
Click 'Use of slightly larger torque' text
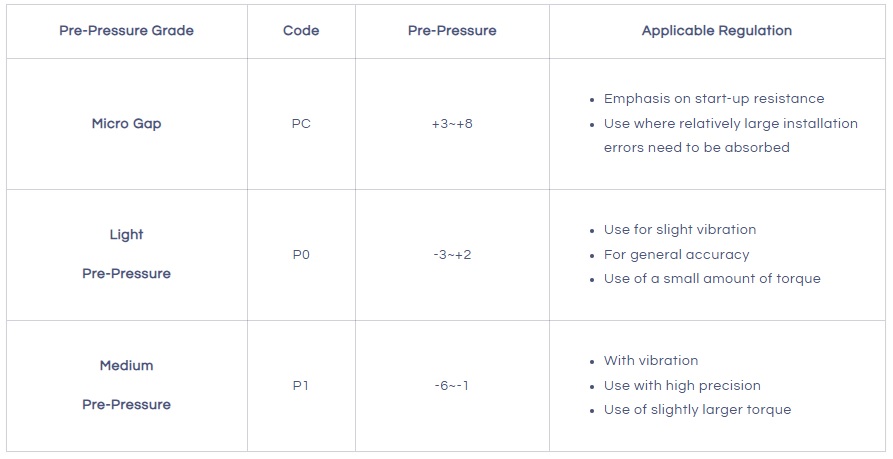(697, 409)
